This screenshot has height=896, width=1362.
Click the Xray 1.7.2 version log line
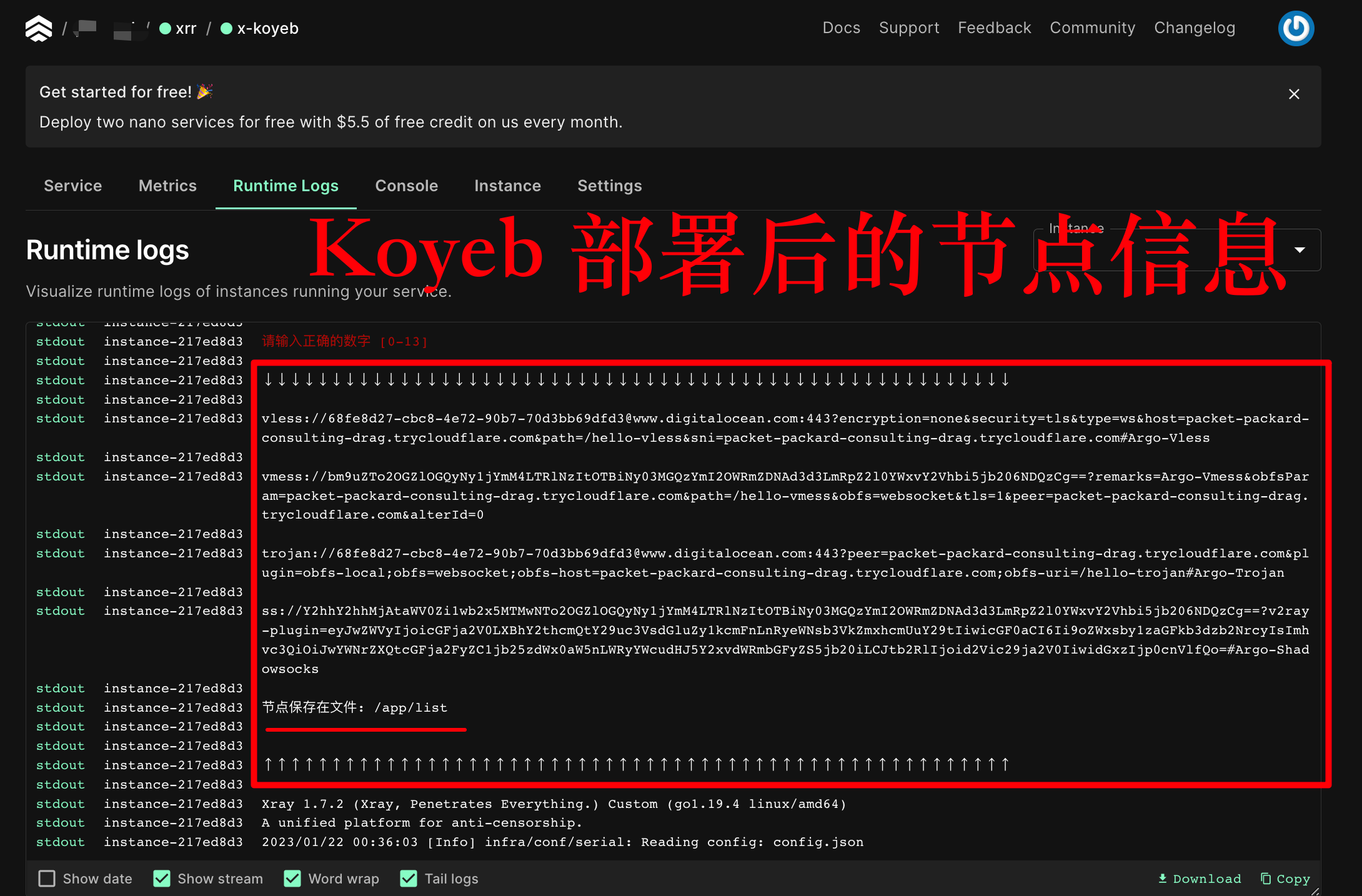(554, 804)
